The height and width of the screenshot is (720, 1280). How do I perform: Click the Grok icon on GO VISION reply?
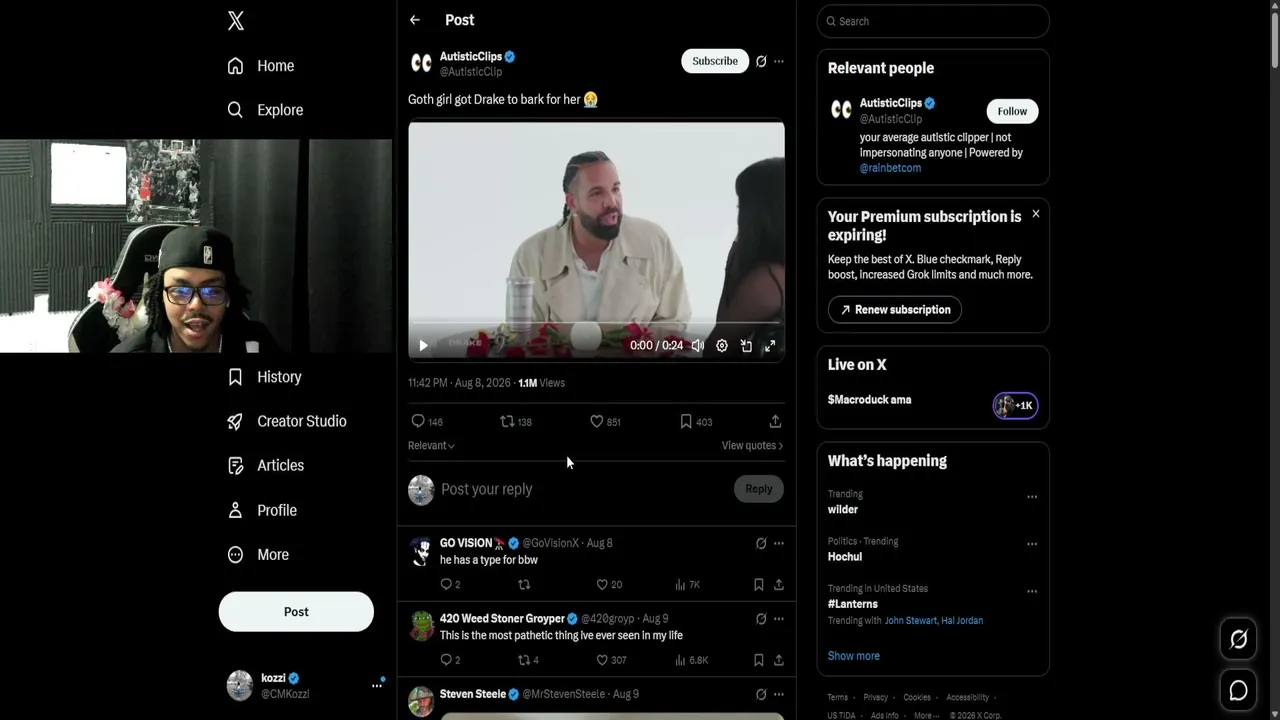coord(761,543)
